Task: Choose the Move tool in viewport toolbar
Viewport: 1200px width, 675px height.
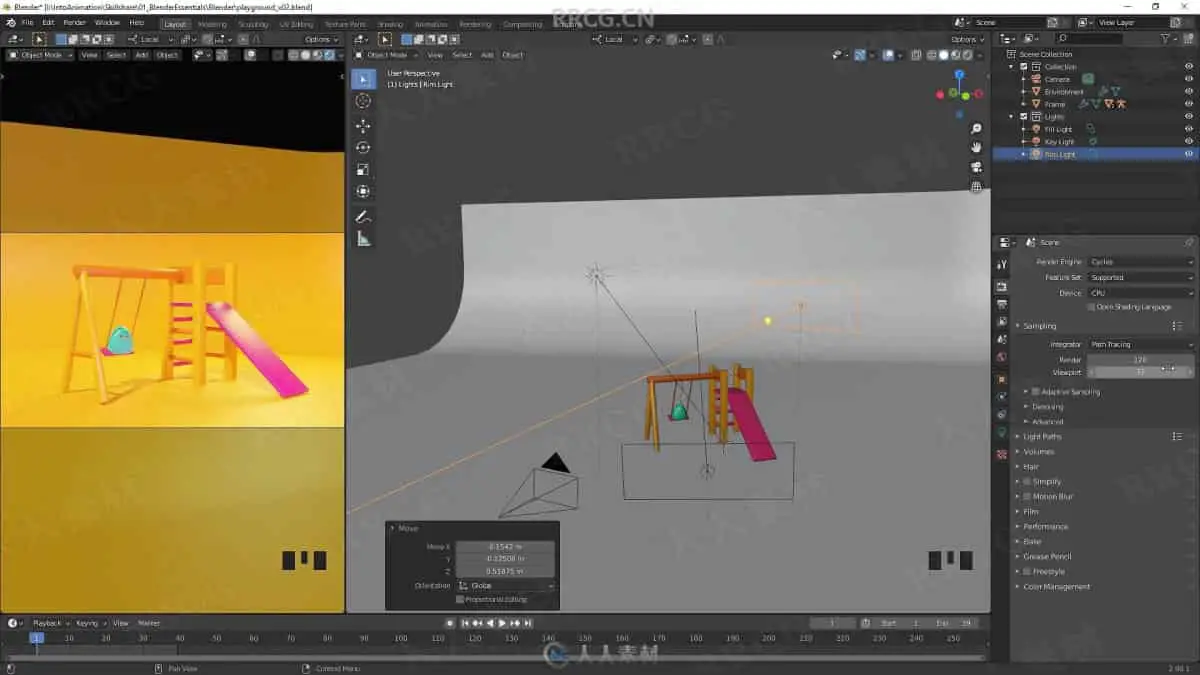Action: point(363,126)
